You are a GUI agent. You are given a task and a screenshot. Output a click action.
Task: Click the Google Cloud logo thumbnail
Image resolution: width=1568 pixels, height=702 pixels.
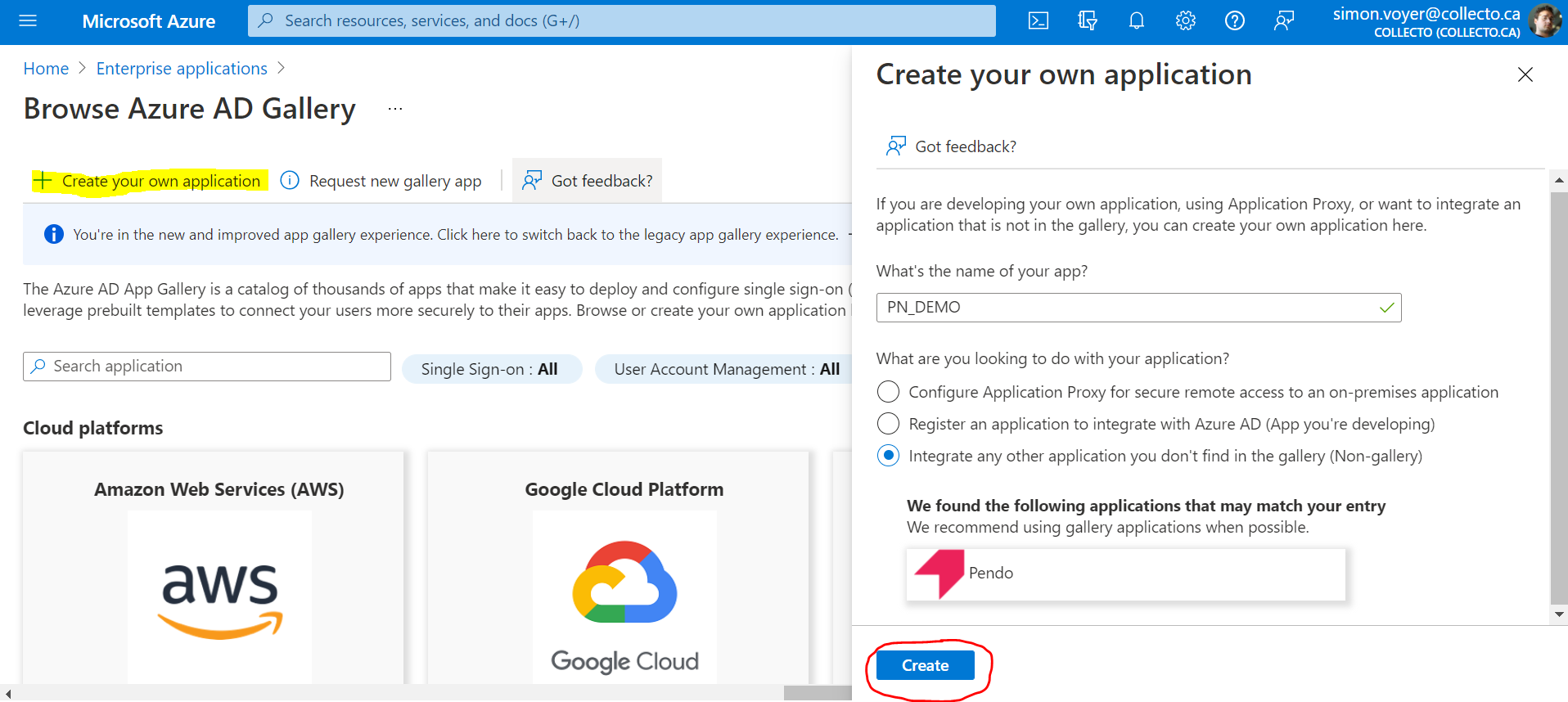[x=624, y=596]
